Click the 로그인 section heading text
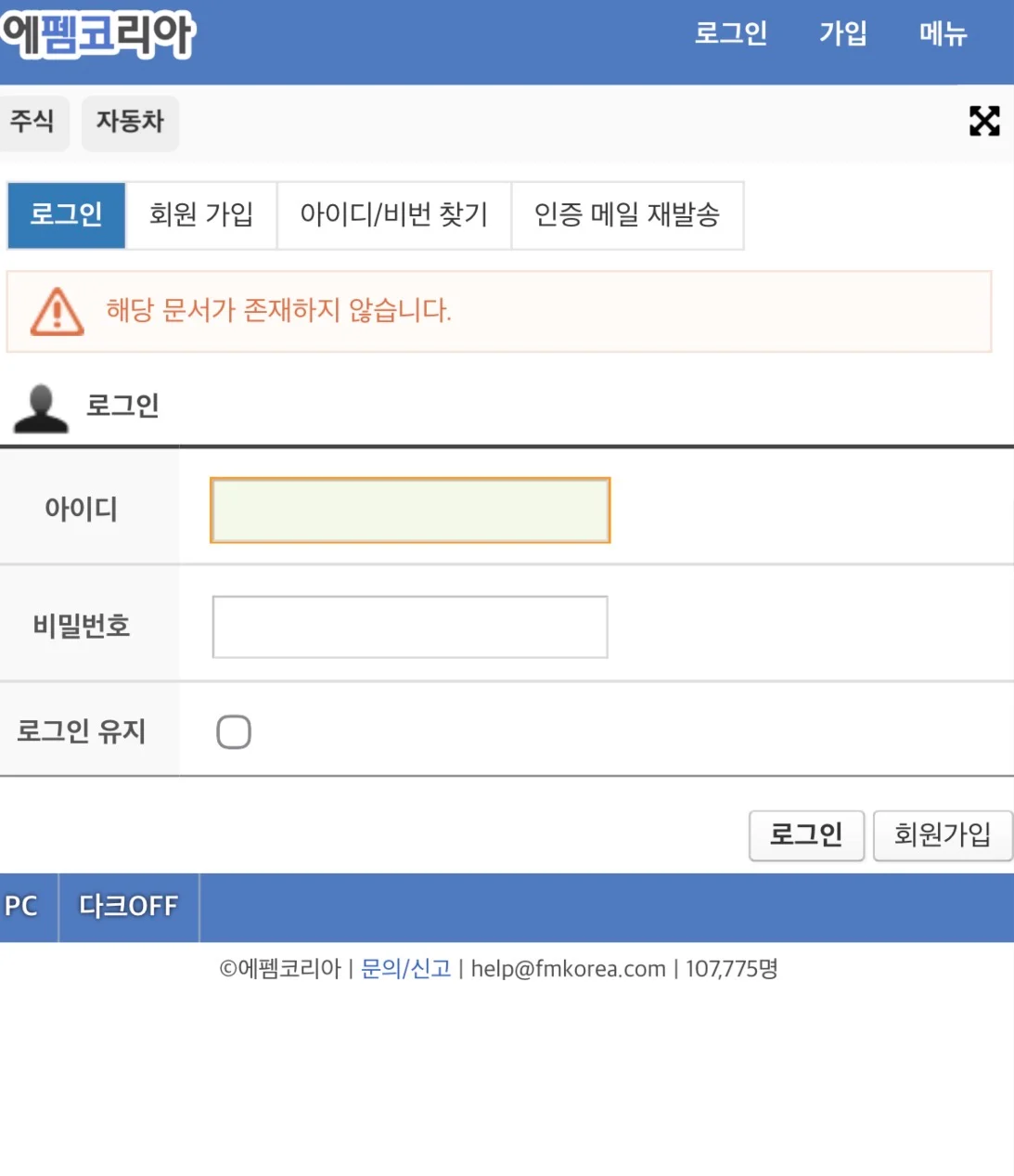 click(122, 406)
